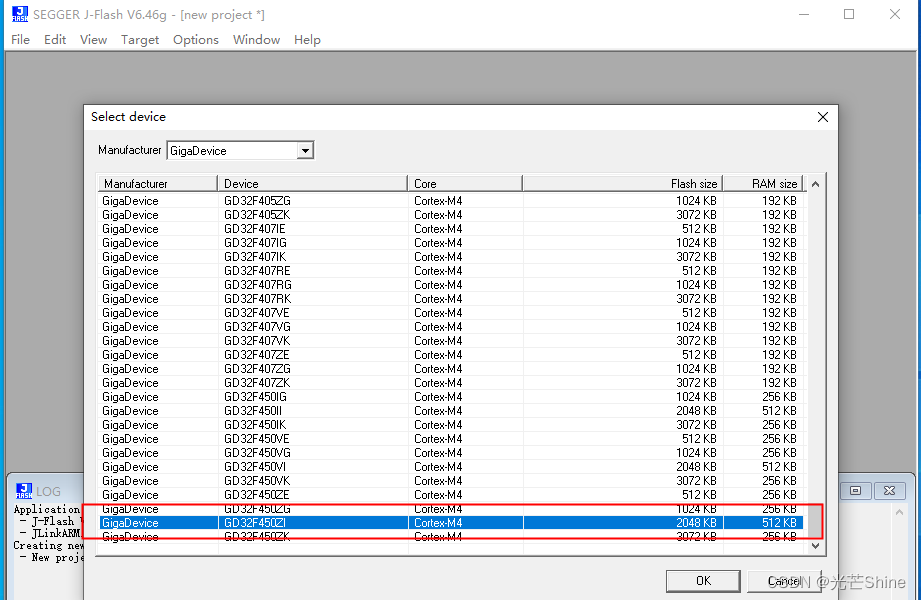Viewport: 921px width, 600px height.
Task: Maximize the J-Flash main window
Action: 849,14
